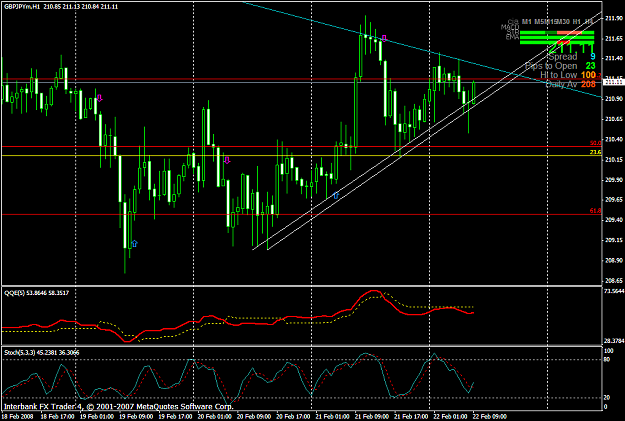Click the 19 Feb 09:00 time axis label
Screen dimensions: 625x421
136,417
